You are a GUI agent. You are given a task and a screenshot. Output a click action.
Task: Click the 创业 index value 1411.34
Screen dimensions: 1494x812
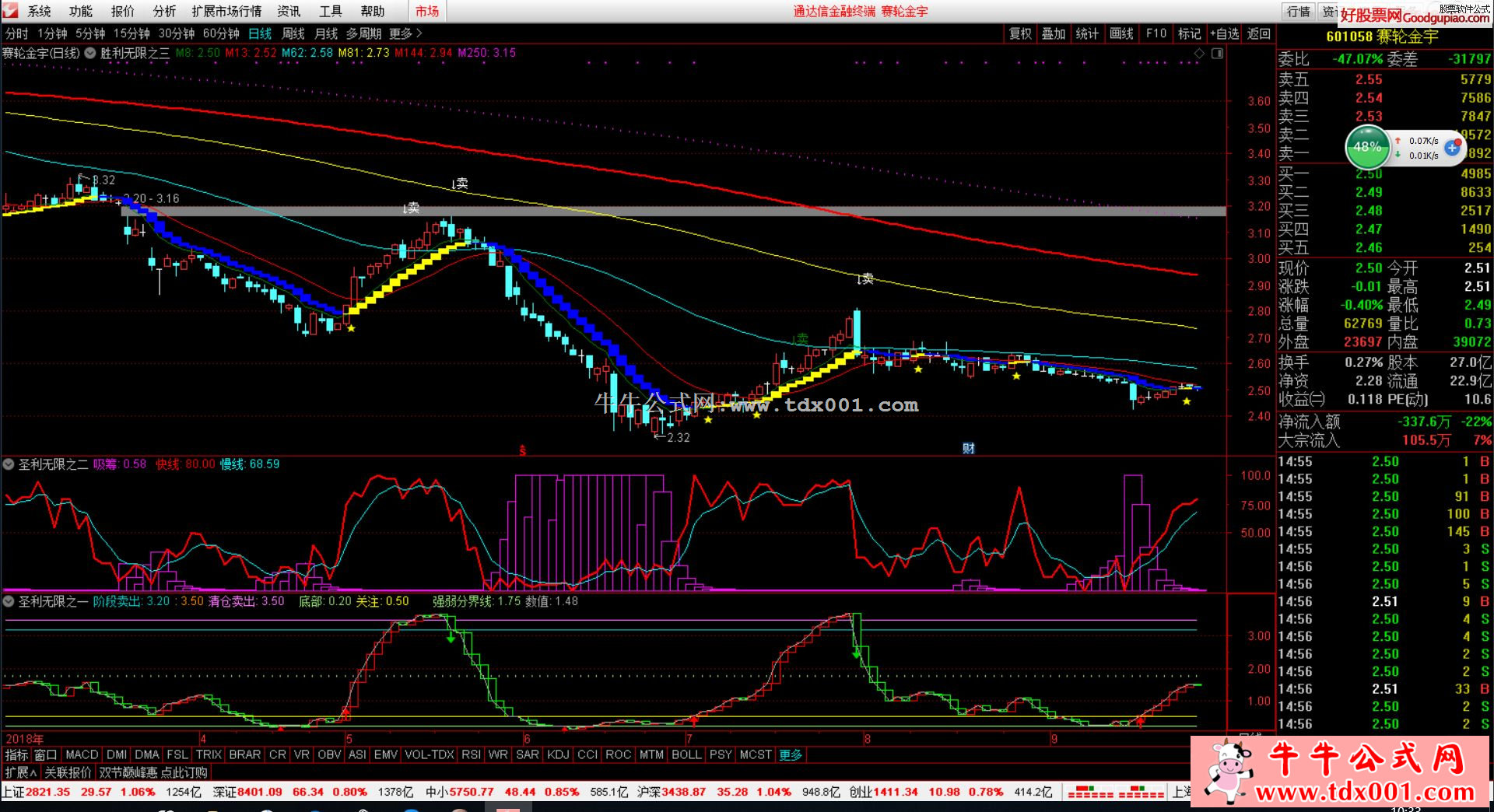point(895,792)
